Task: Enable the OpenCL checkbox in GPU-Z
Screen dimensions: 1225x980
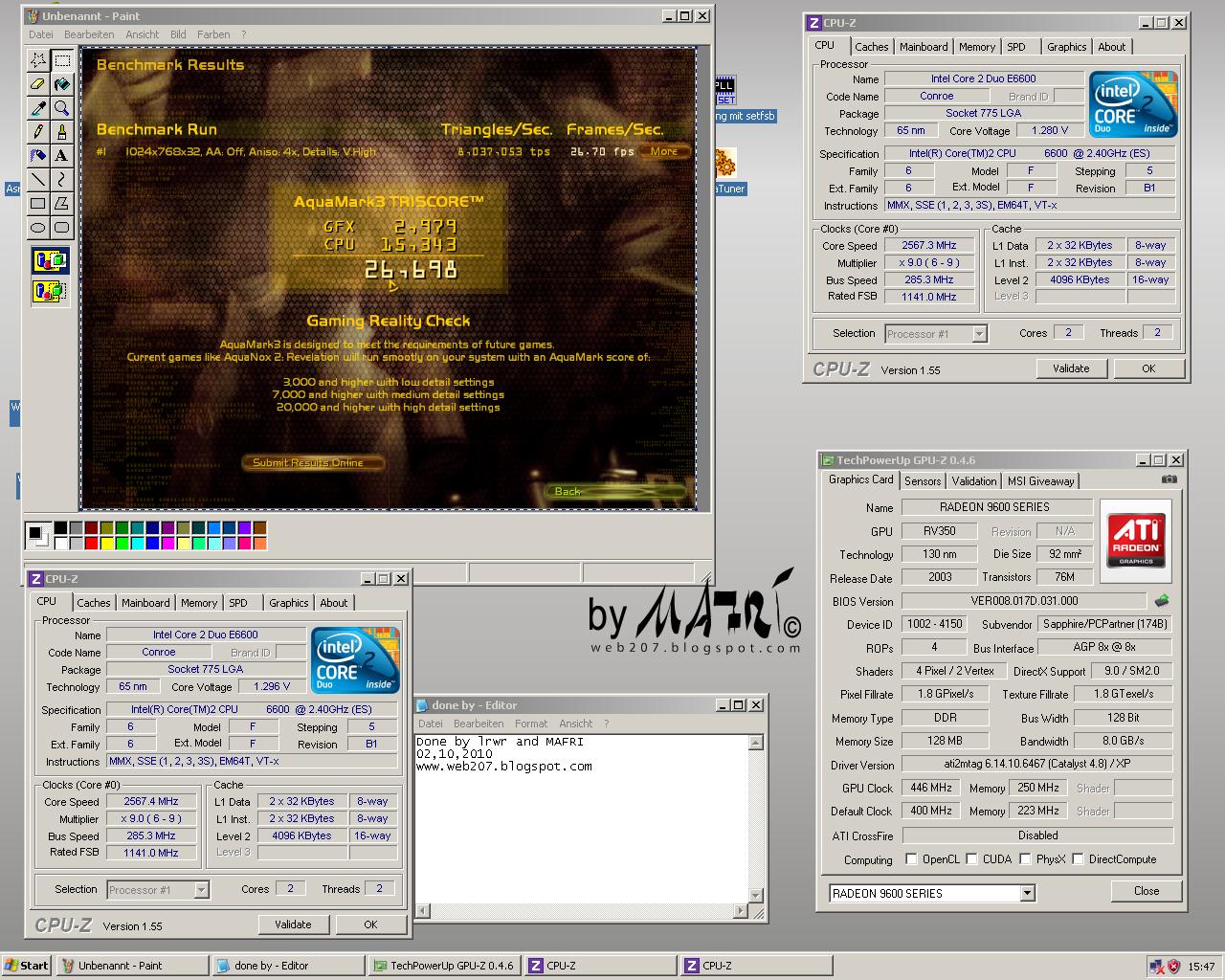Action: coord(911,859)
